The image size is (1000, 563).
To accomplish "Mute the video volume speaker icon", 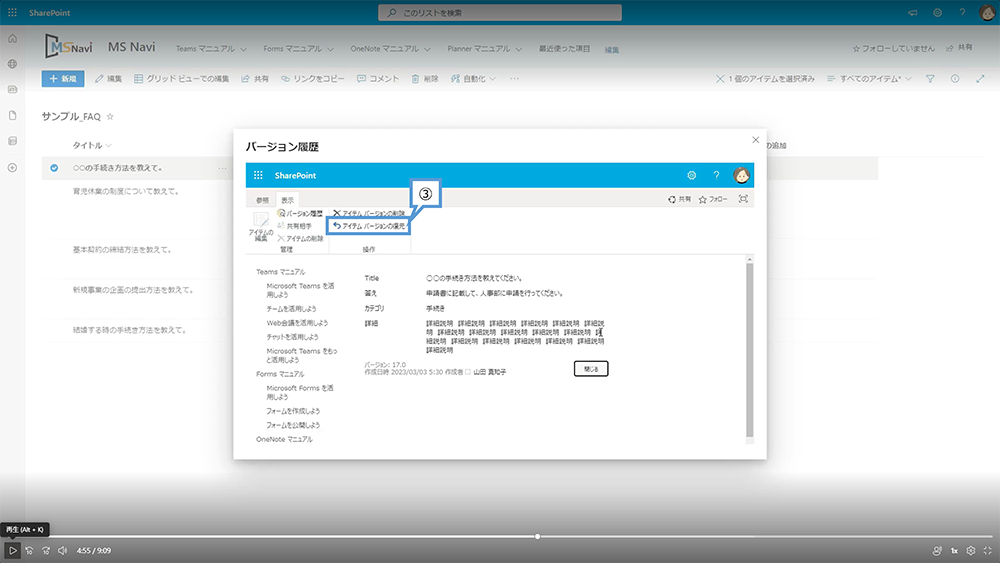I will (x=62, y=550).
